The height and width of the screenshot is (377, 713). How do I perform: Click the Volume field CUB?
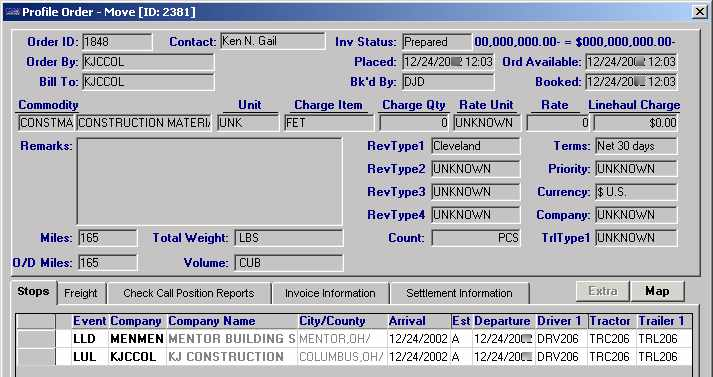(289, 263)
